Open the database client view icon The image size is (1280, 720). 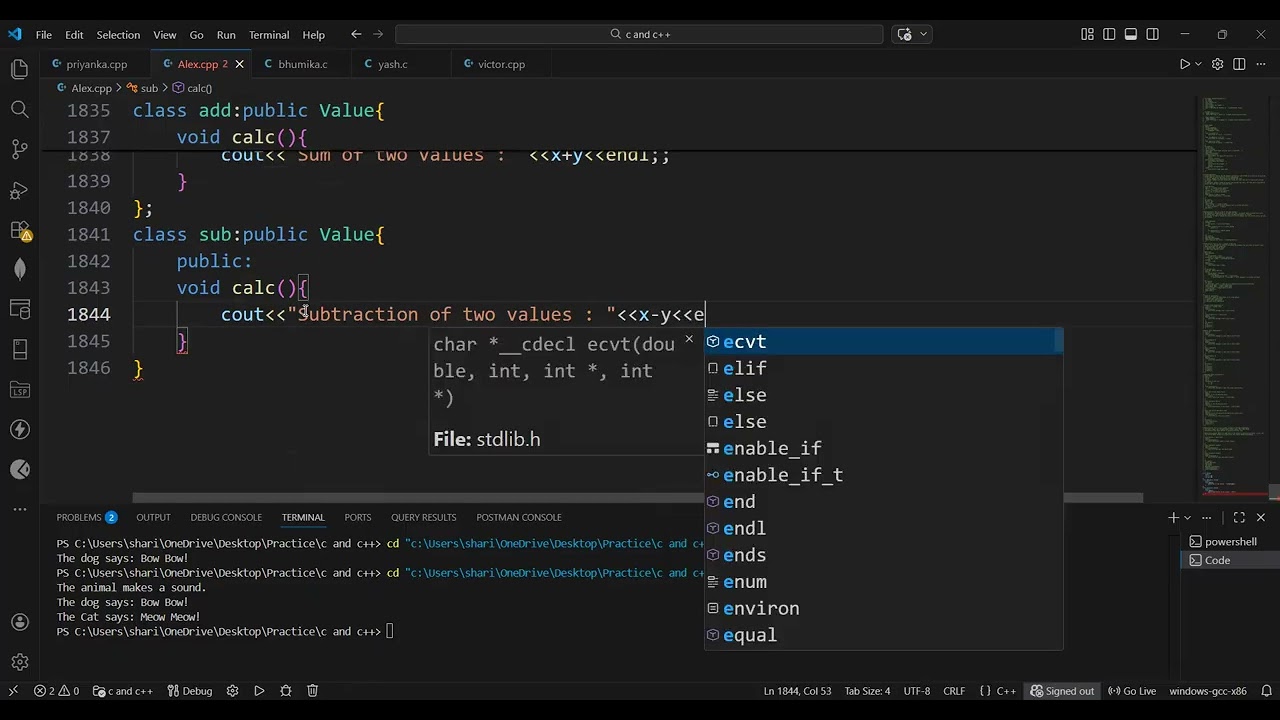19,309
